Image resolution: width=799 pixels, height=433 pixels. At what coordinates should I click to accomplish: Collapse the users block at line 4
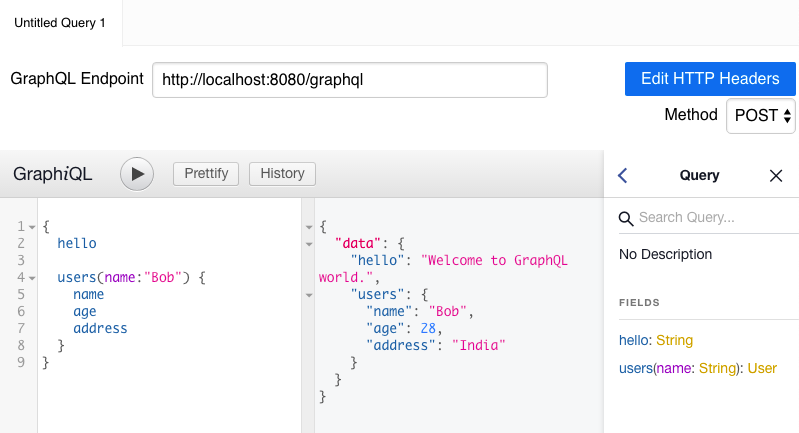click(32, 278)
